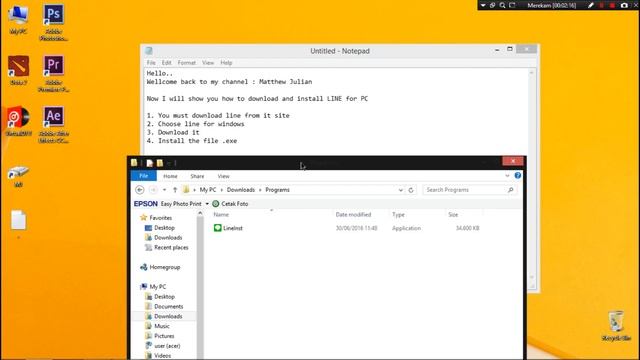Open the Recycle Bin on the desktop
Viewport: 640px width, 360px height.
616,326
